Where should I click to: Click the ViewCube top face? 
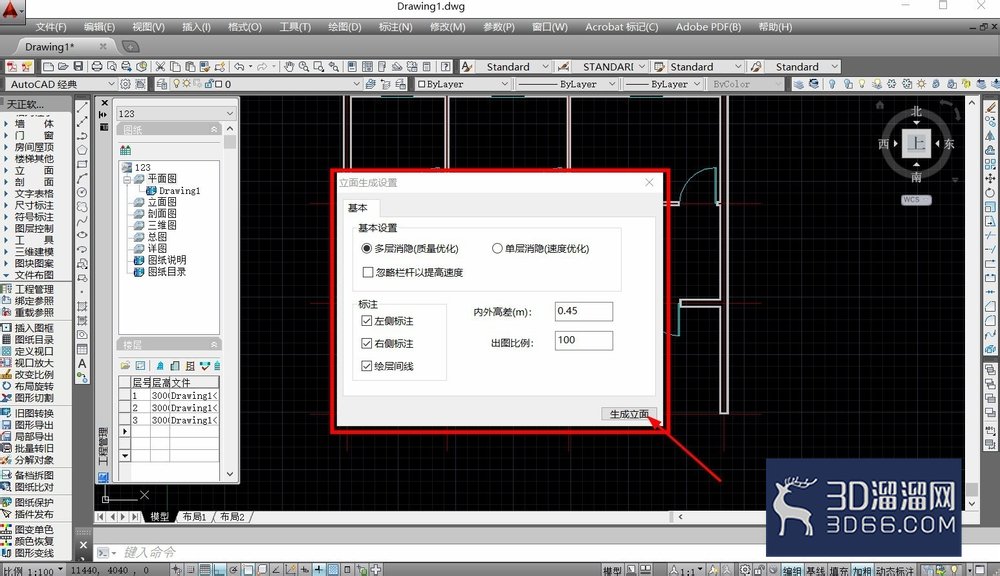[x=916, y=143]
